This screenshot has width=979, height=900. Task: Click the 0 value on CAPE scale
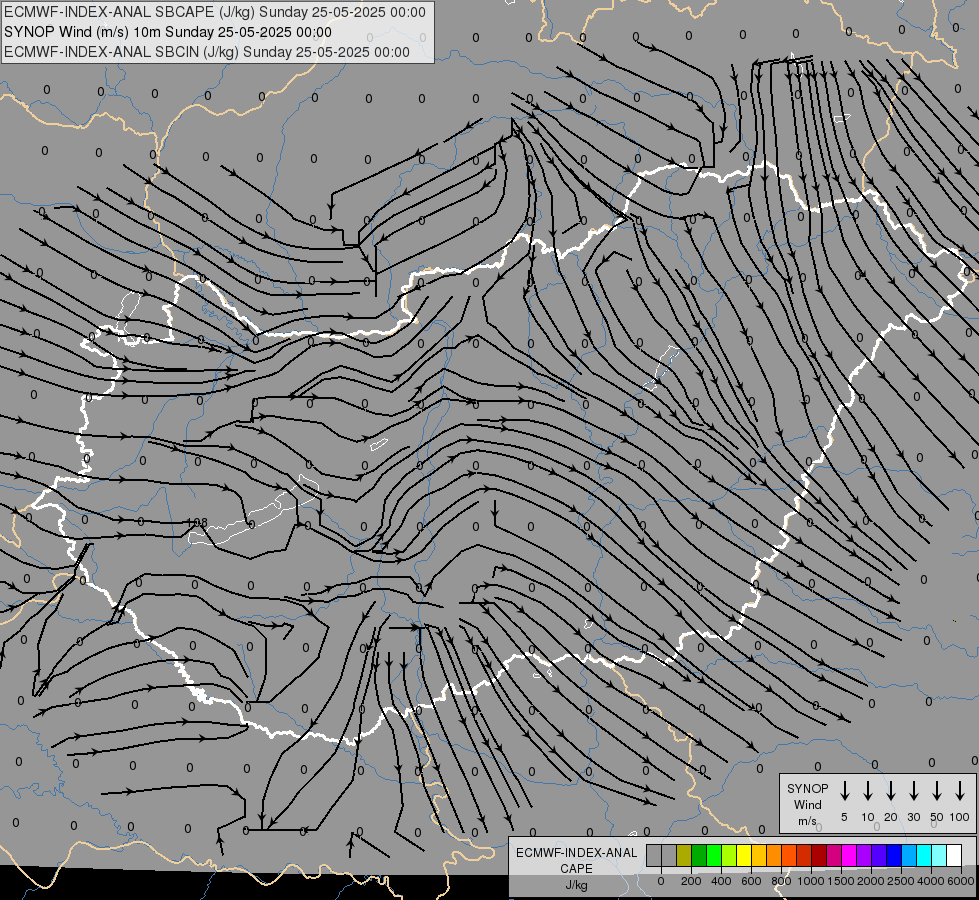click(x=661, y=881)
